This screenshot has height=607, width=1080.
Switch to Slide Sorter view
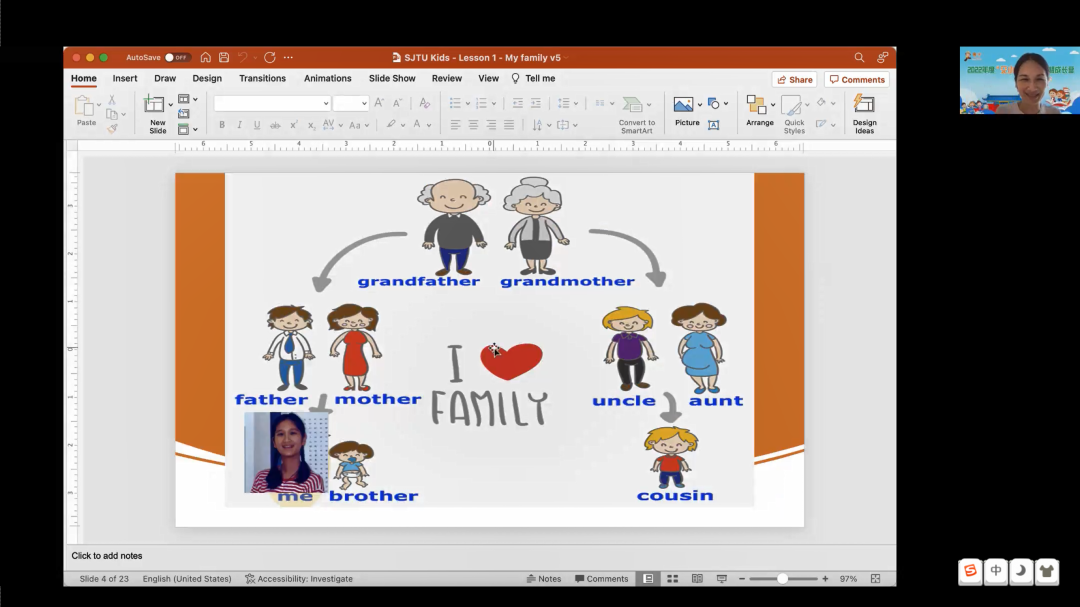672,579
